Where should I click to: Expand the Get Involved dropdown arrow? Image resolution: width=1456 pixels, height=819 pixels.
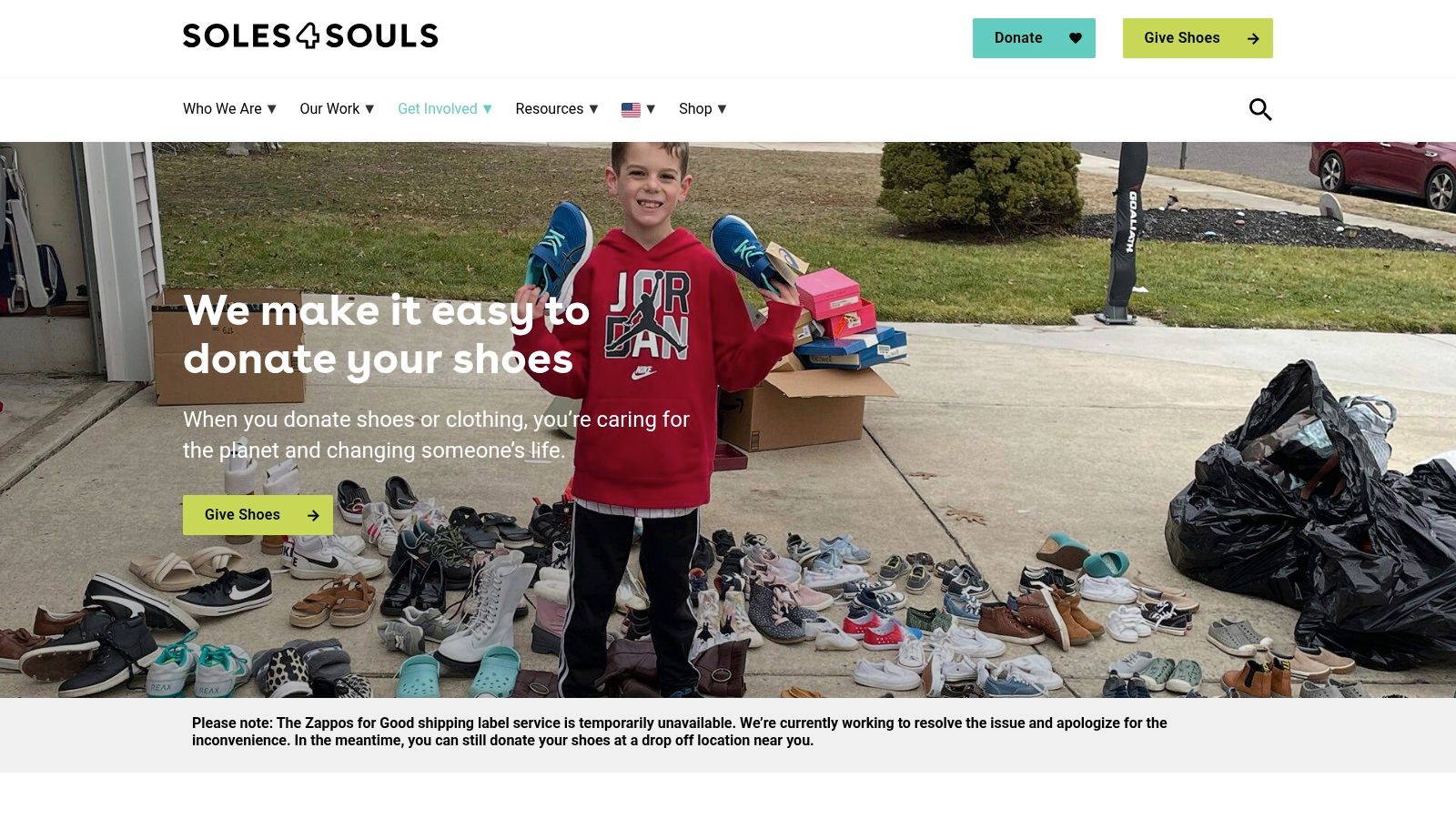487,109
